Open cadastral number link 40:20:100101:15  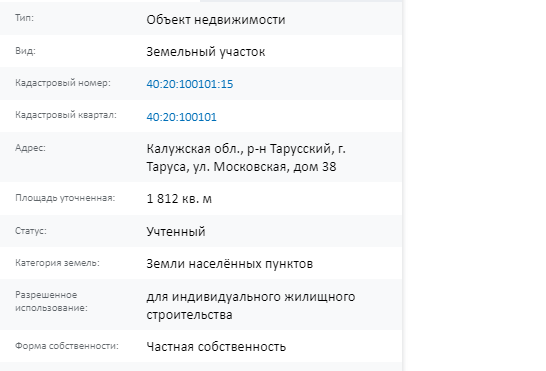190,84
